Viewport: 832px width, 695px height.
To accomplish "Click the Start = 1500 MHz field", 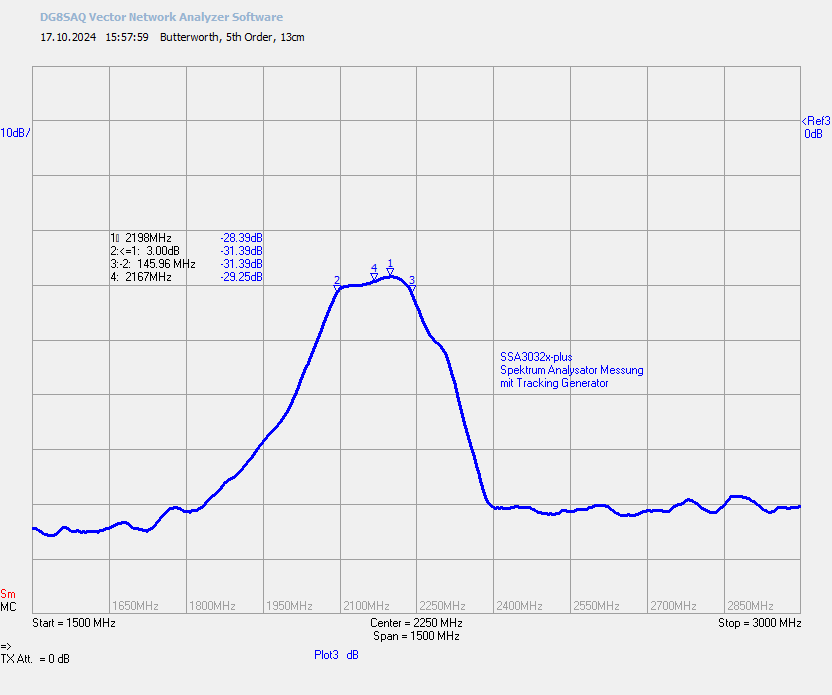I will [74, 623].
